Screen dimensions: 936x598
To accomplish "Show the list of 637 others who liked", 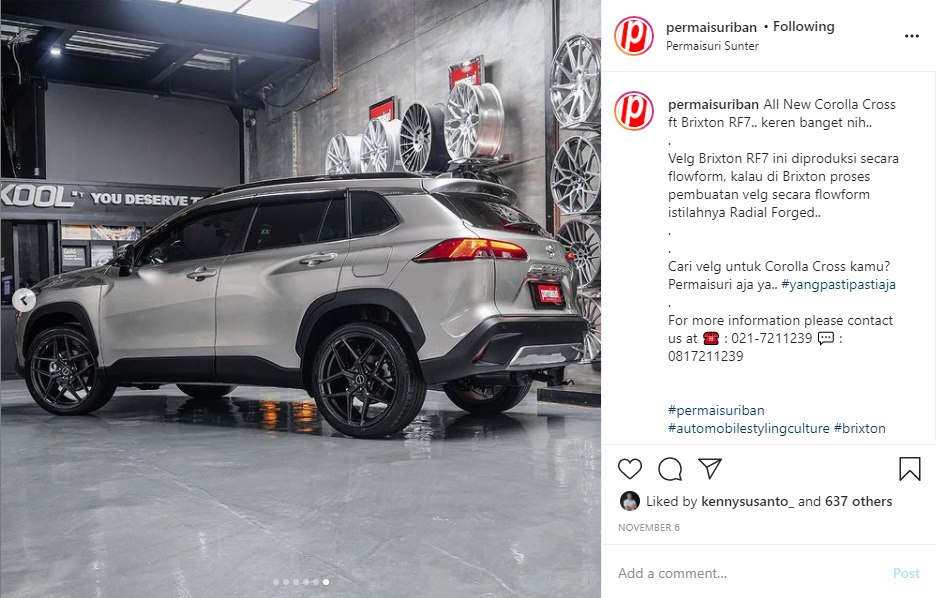I will pos(858,501).
